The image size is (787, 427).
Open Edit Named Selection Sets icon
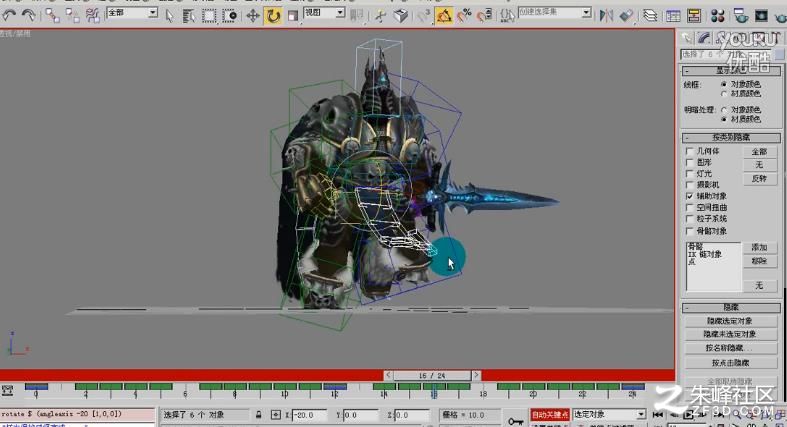[x=507, y=16]
